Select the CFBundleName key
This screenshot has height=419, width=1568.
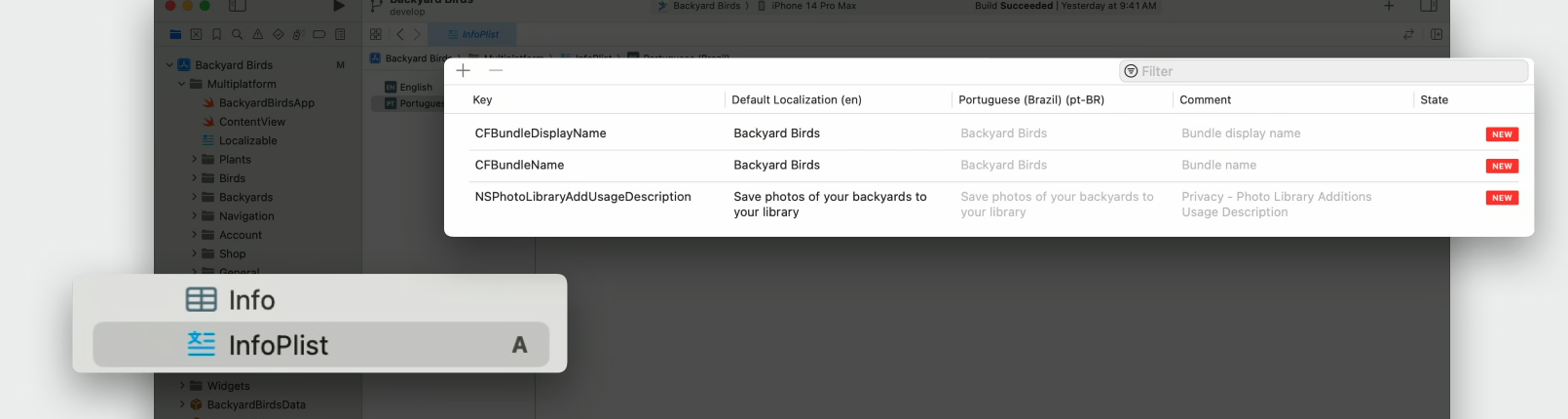click(x=519, y=165)
